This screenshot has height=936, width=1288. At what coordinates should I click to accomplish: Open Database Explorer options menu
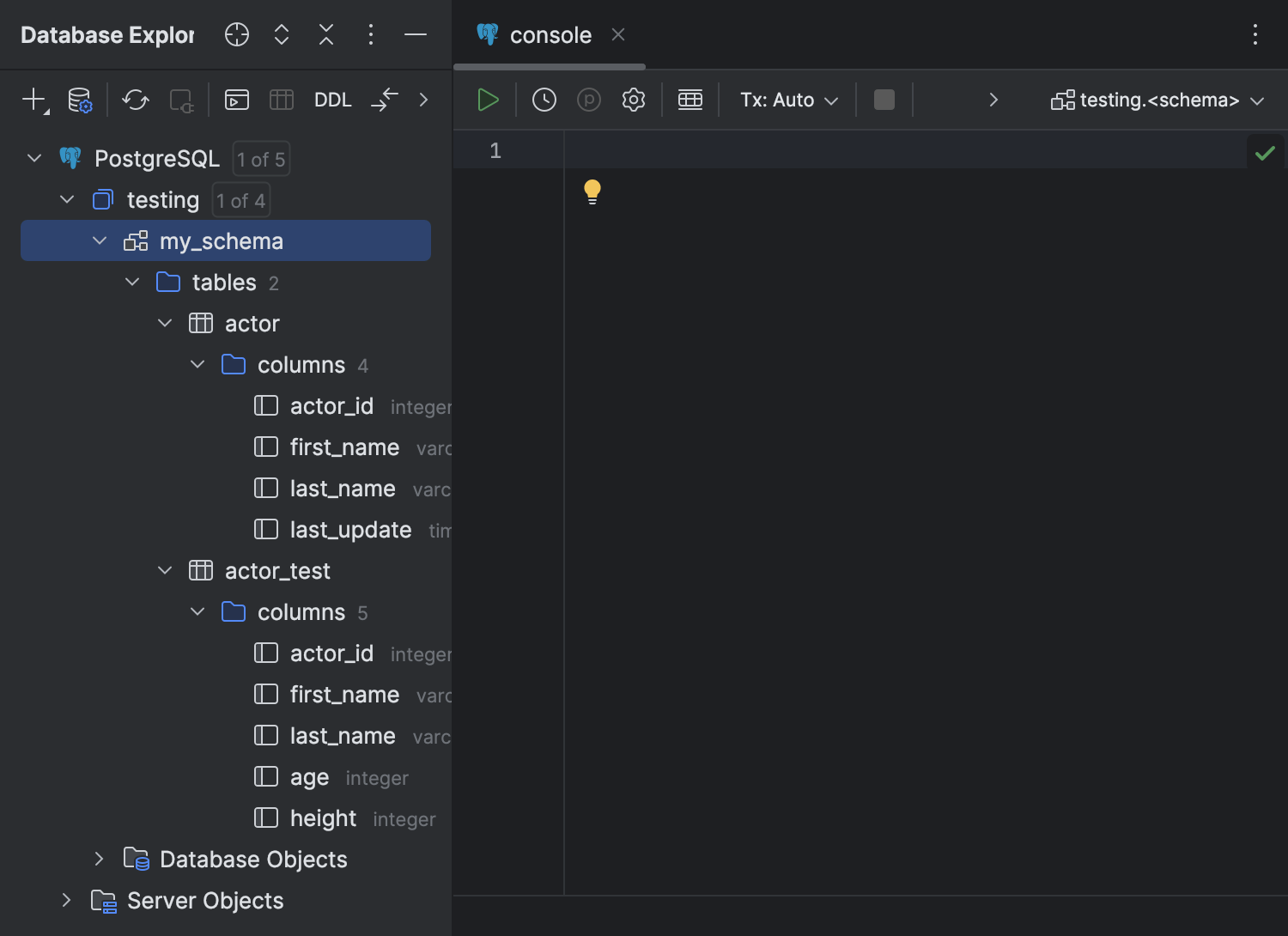tap(370, 34)
